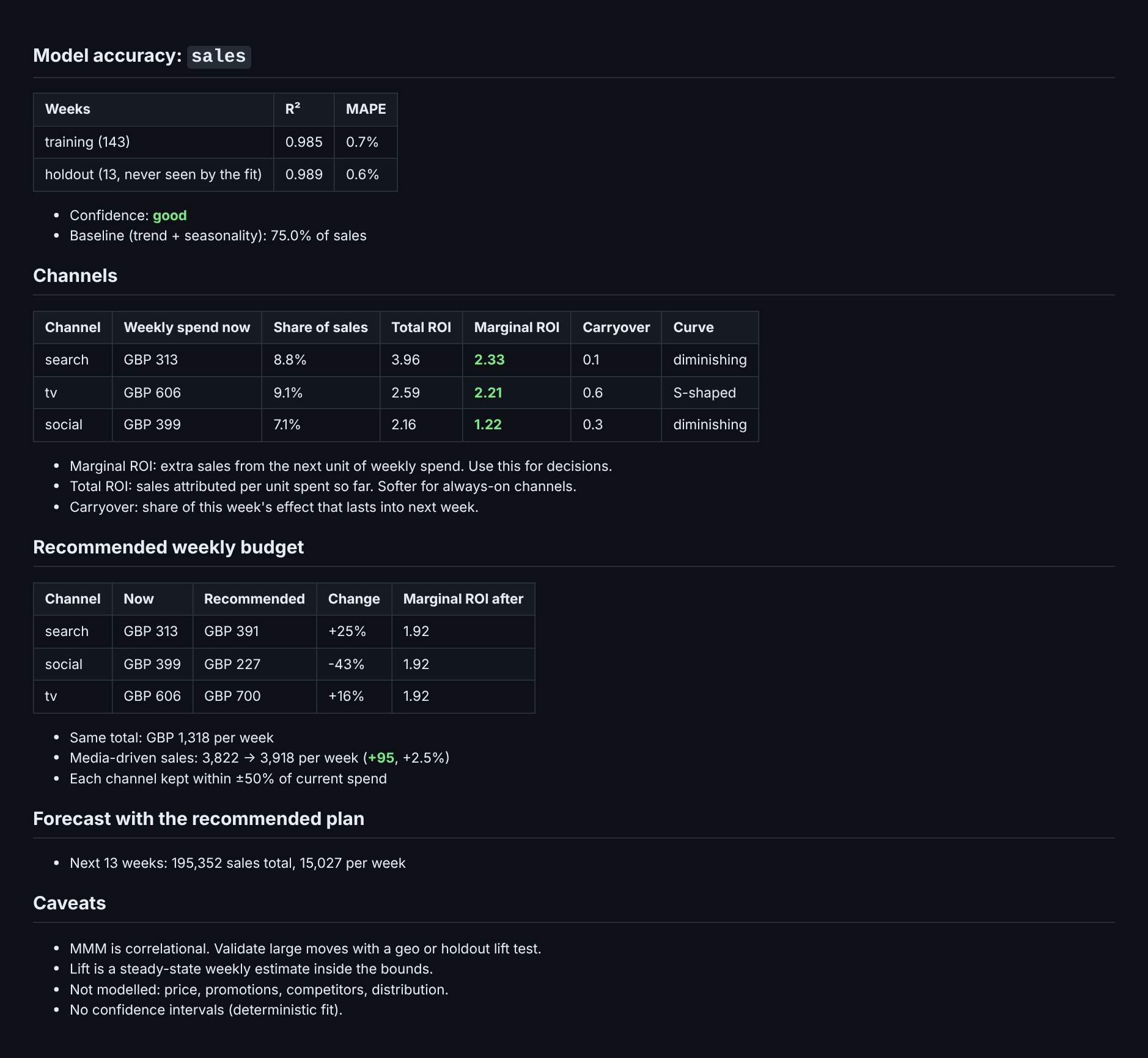Screen dimensions: 1148x1058
Task: Click 'Marginal ROI: extra sales' explanation bullet
Action: click(341, 467)
